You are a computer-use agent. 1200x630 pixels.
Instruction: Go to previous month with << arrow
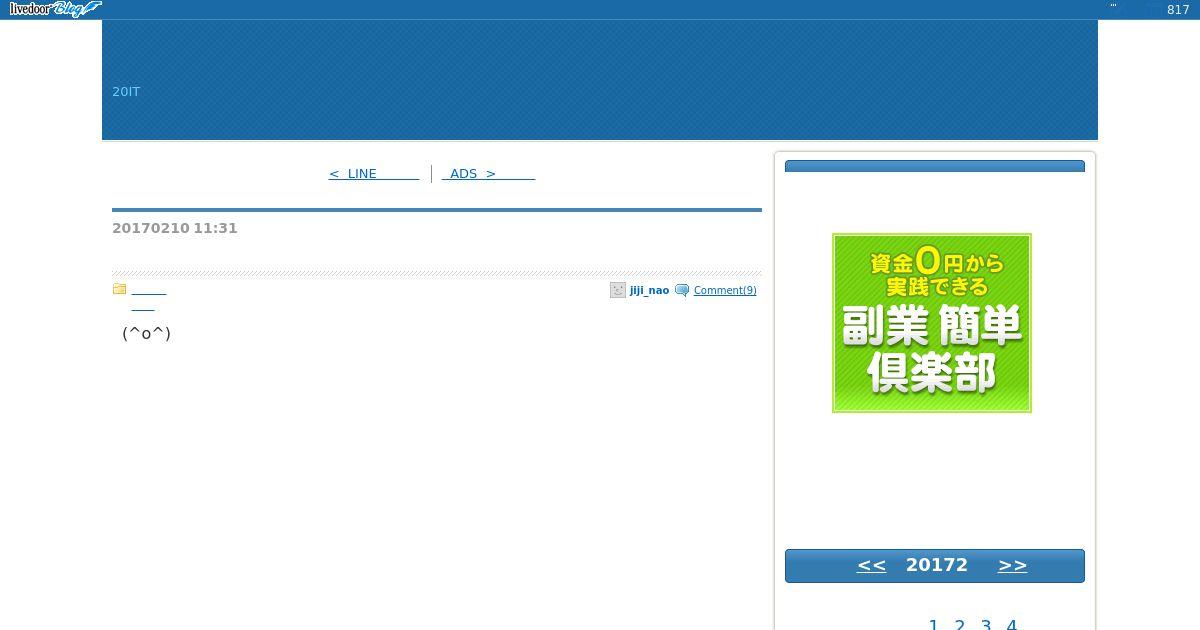(x=871, y=565)
